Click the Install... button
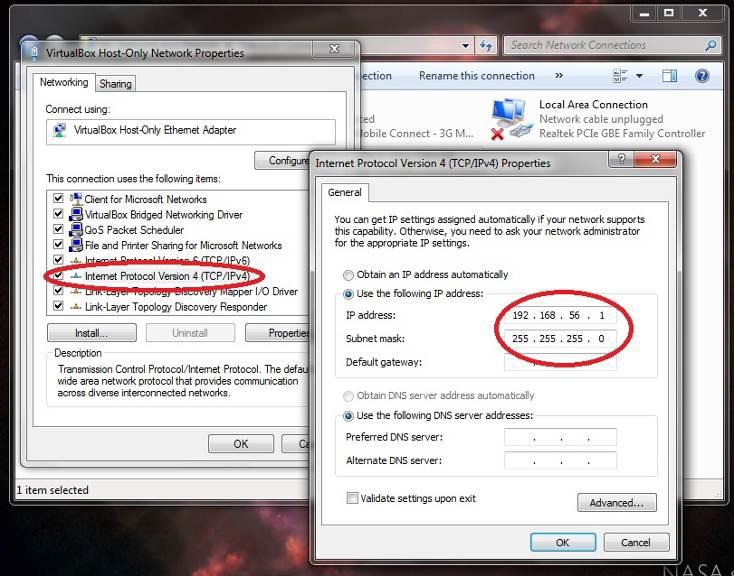 pos(92,333)
